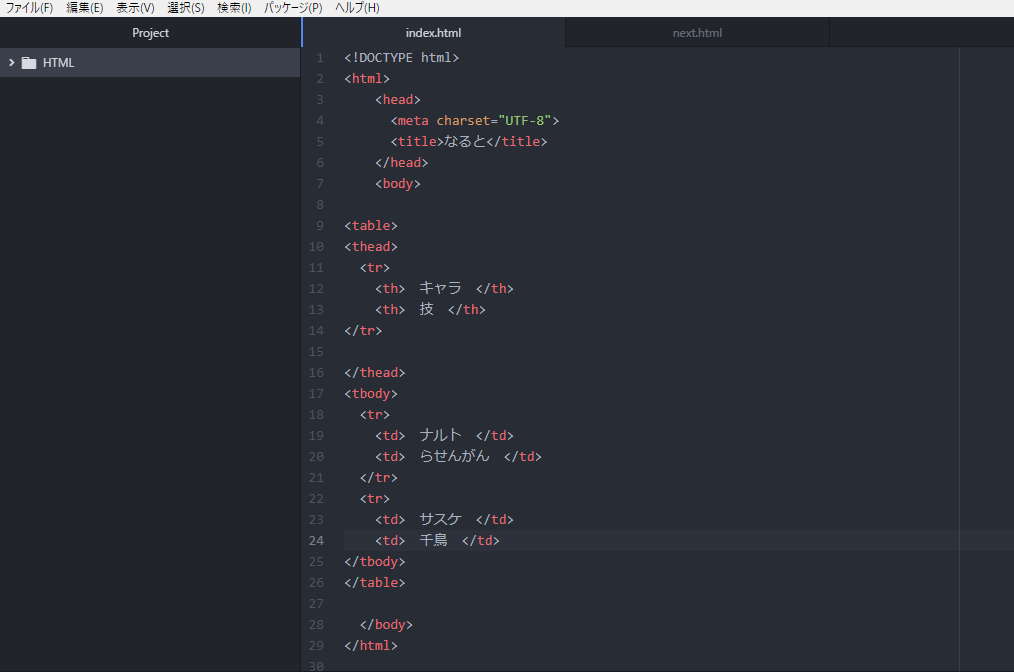This screenshot has height=672, width=1014.
Task: Click the ナルト table cell line
Action: (x=444, y=436)
